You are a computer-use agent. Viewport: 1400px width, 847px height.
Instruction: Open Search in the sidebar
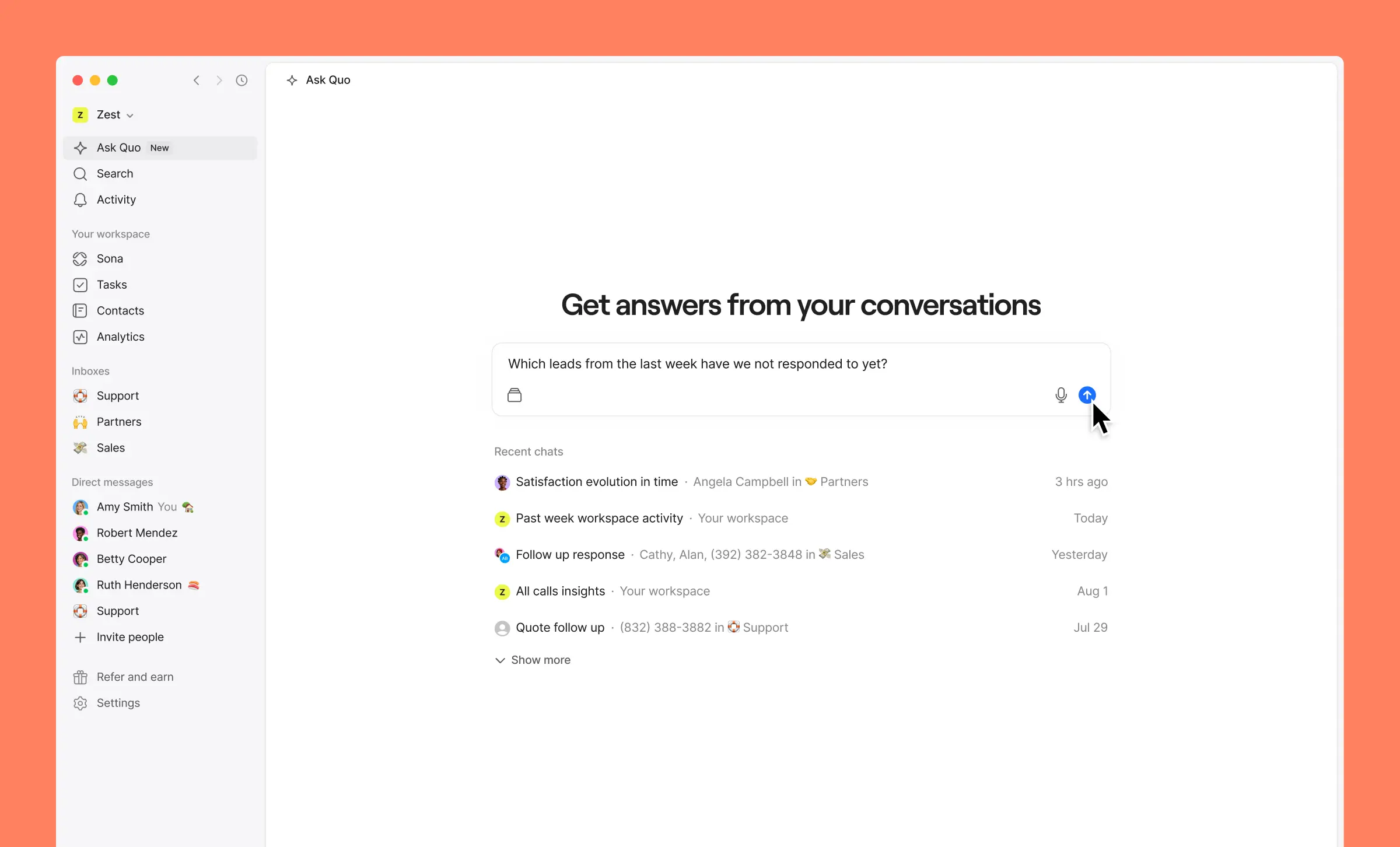tap(160, 173)
